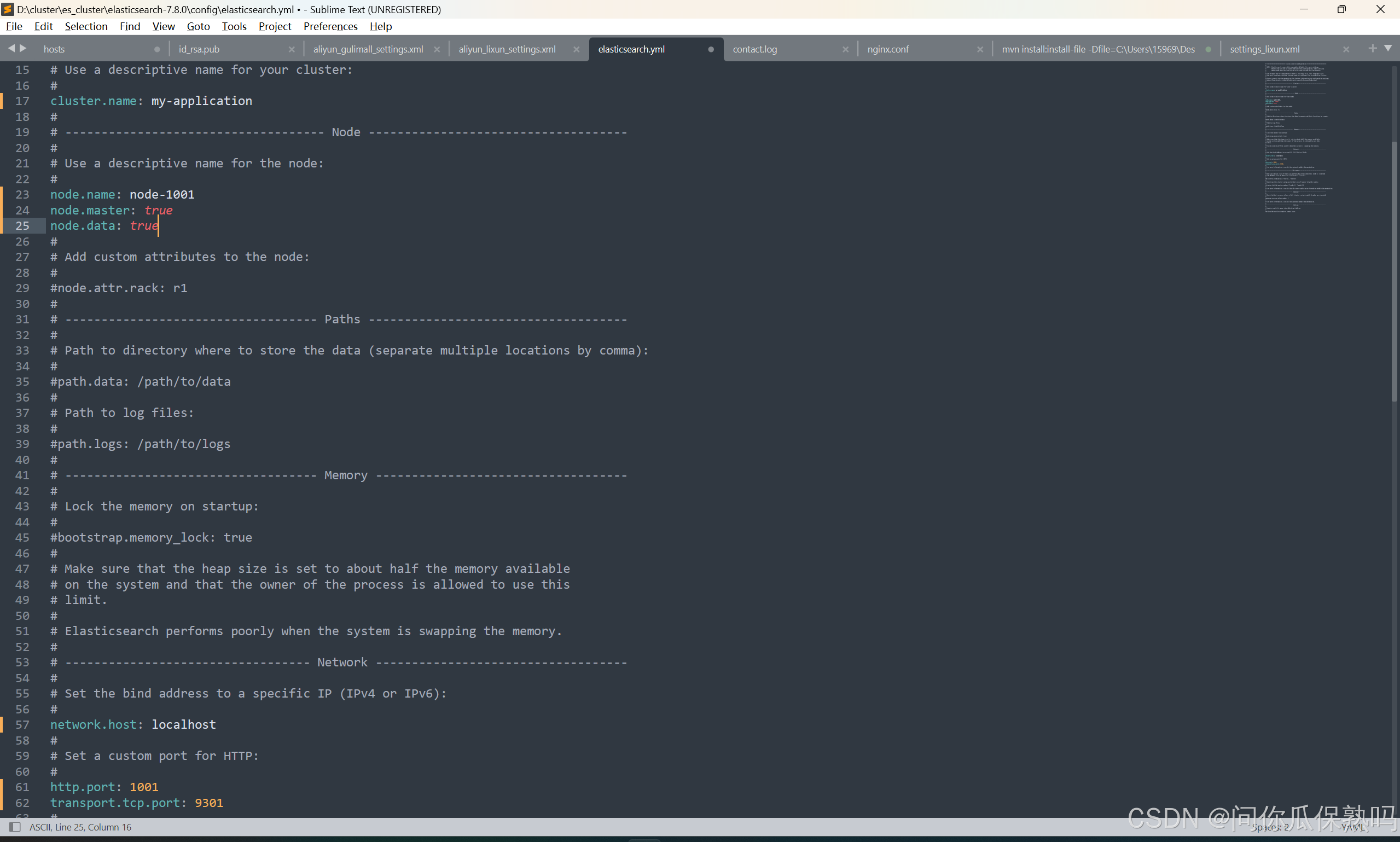Open the Spaces: 2 indentation menu
Screen dimensions: 1400x842
click(x=1270, y=827)
